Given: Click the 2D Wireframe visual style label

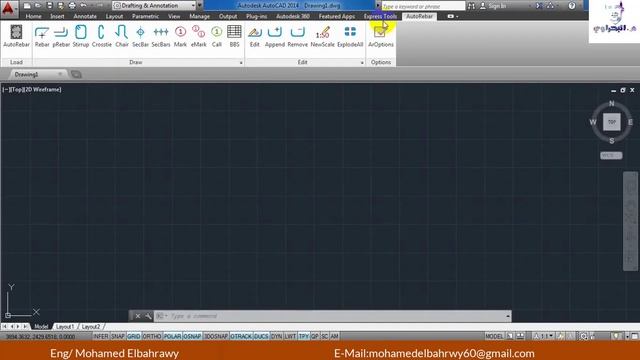Looking at the screenshot, I should coord(43,89).
